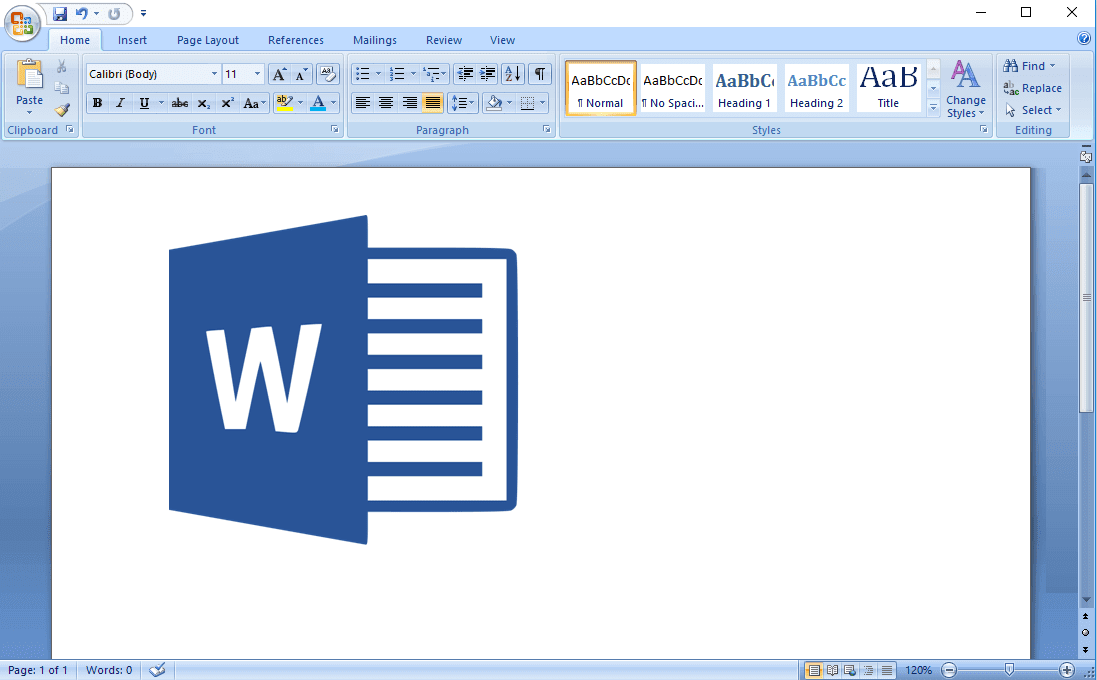1097x680 pixels.
Task: Apply a numbered list
Action: pyautogui.click(x=397, y=74)
